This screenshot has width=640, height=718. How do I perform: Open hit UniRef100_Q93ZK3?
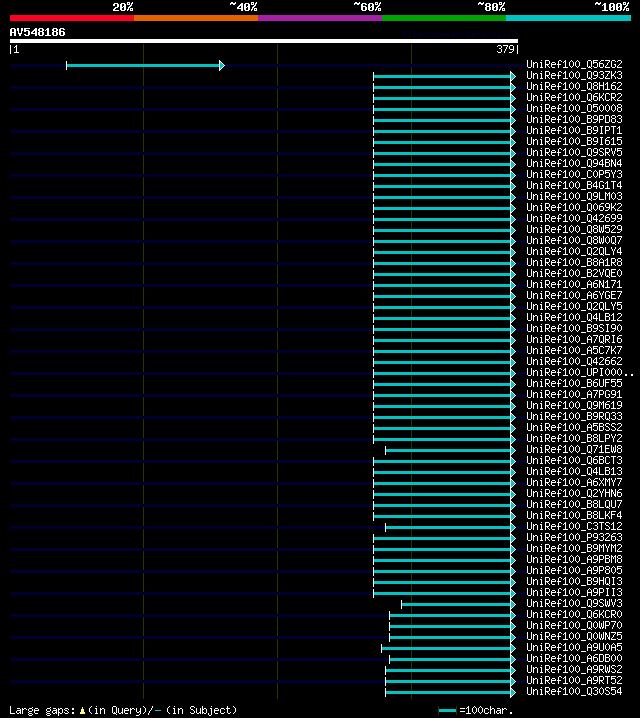tap(574, 76)
